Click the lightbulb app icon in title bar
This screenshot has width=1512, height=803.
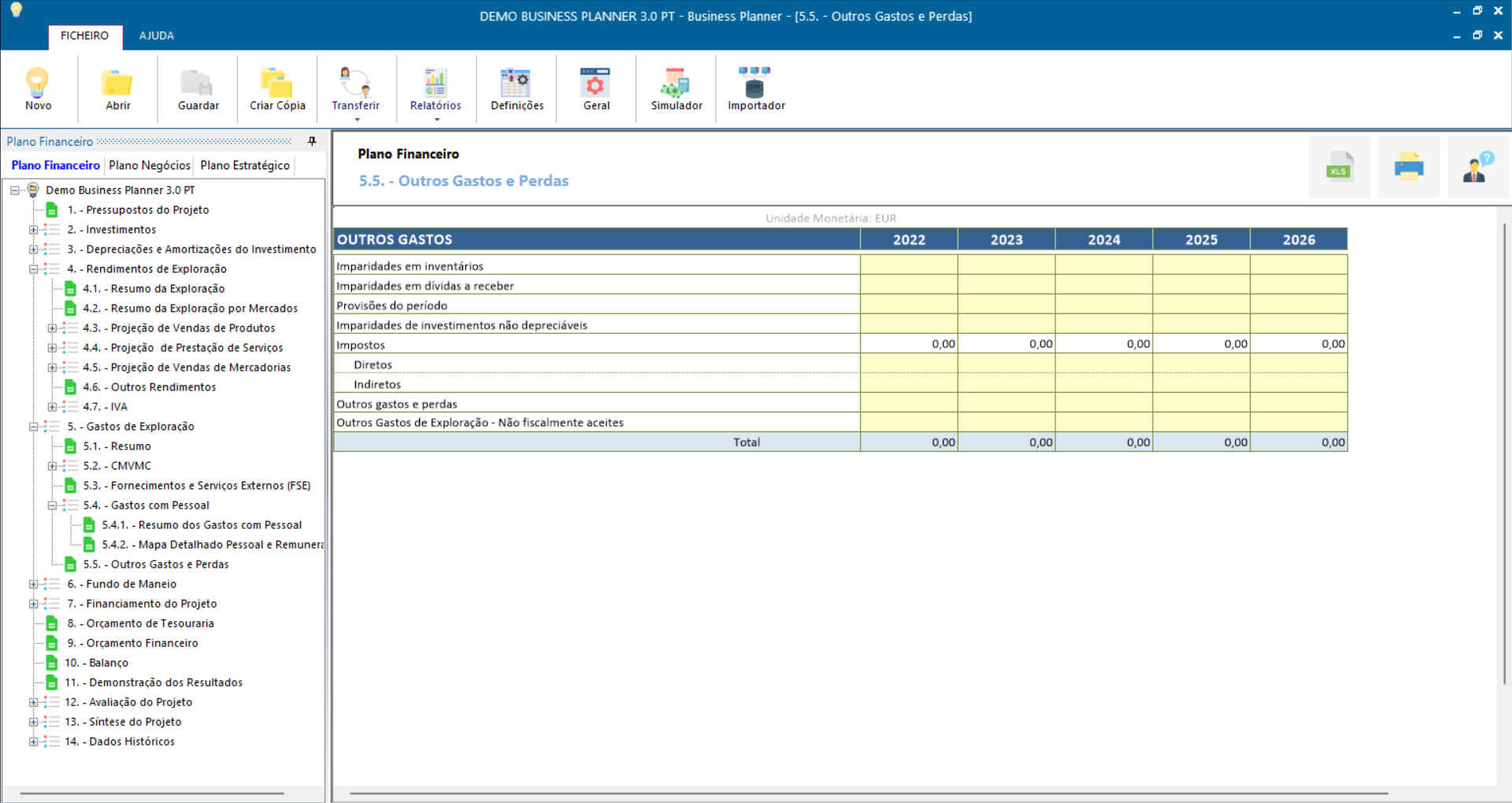point(17,9)
